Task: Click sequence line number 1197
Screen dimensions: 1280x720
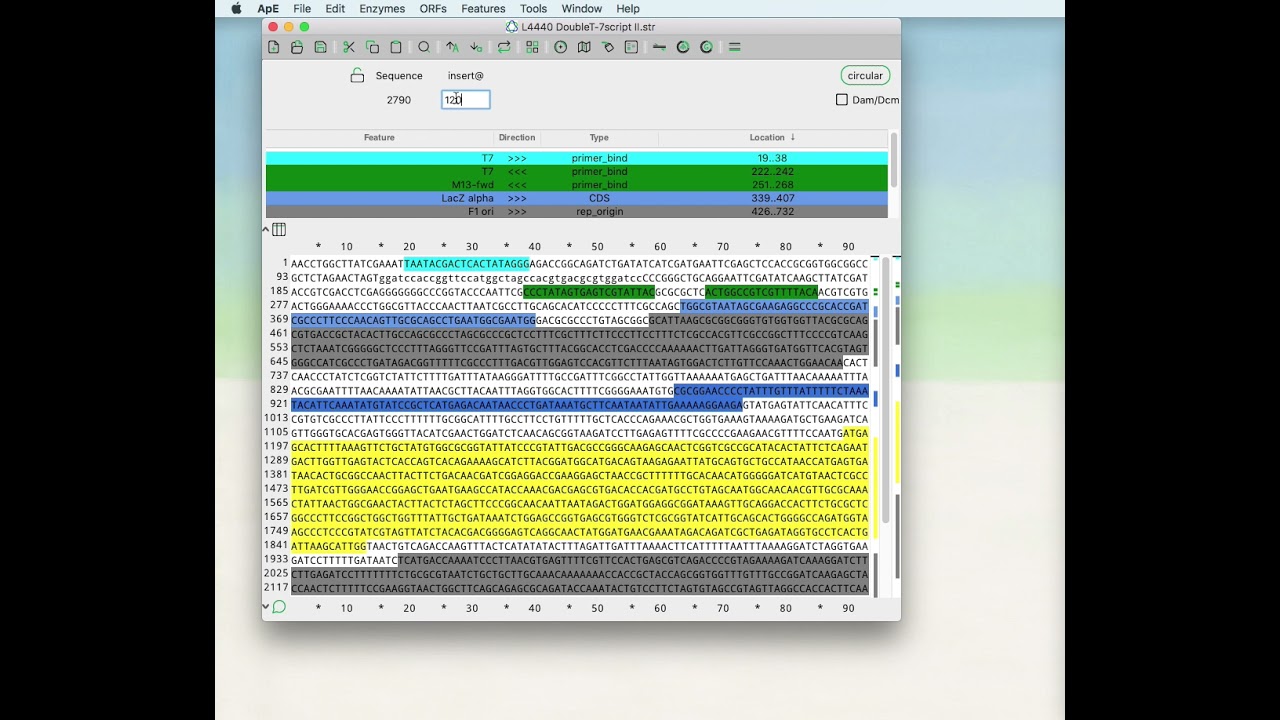Action: pos(276,447)
